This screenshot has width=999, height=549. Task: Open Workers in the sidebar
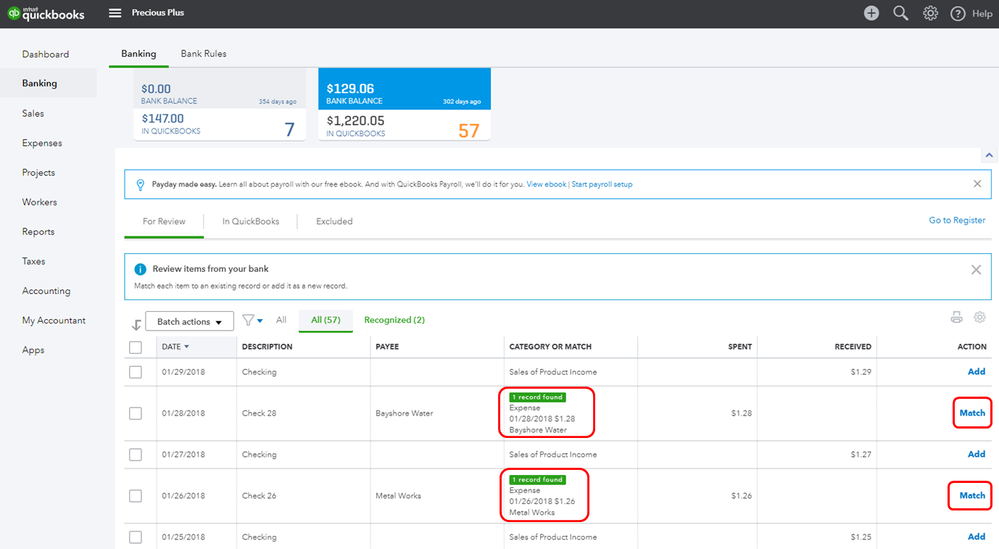pyautogui.click(x=40, y=202)
